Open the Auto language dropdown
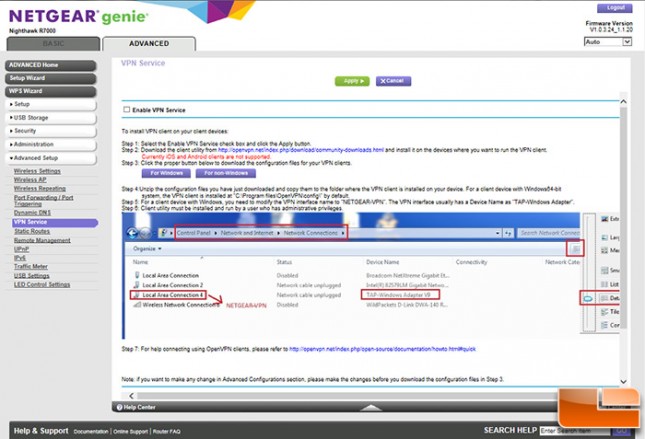 606,42
